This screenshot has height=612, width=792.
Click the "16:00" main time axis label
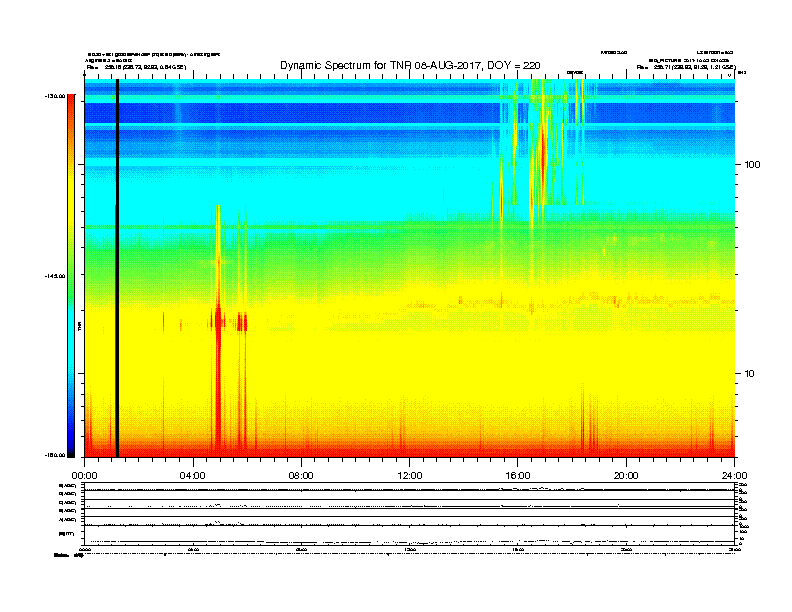click(x=518, y=476)
